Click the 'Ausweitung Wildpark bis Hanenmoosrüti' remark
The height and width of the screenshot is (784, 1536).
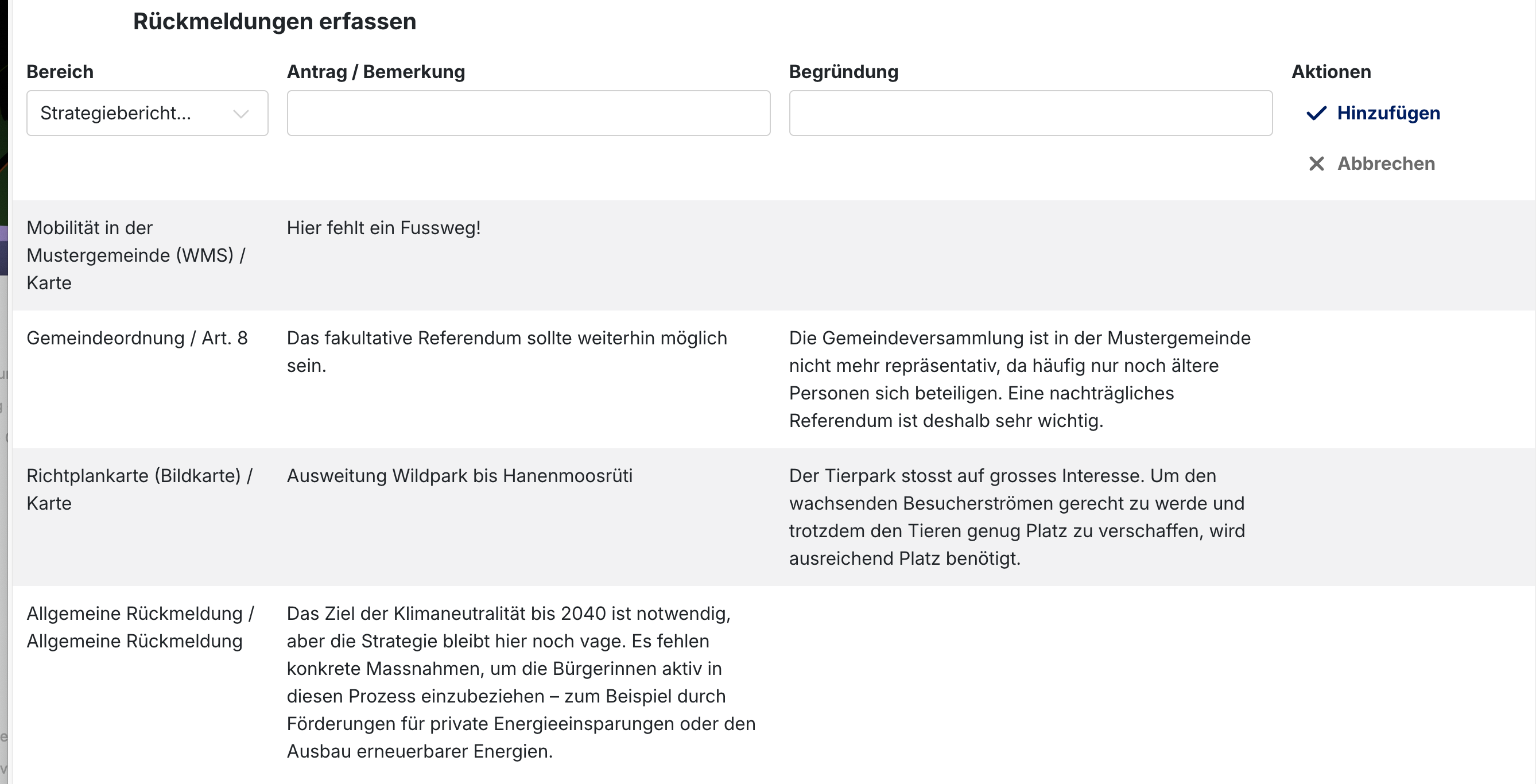[x=460, y=476]
